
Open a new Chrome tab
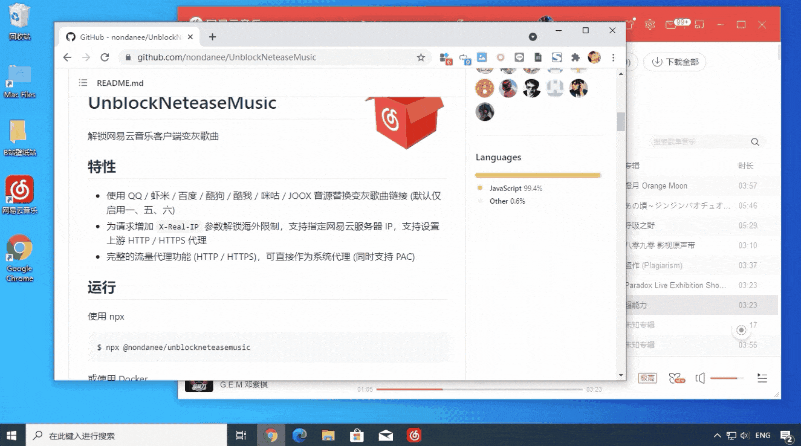pyautogui.click(x=213, y=37)
